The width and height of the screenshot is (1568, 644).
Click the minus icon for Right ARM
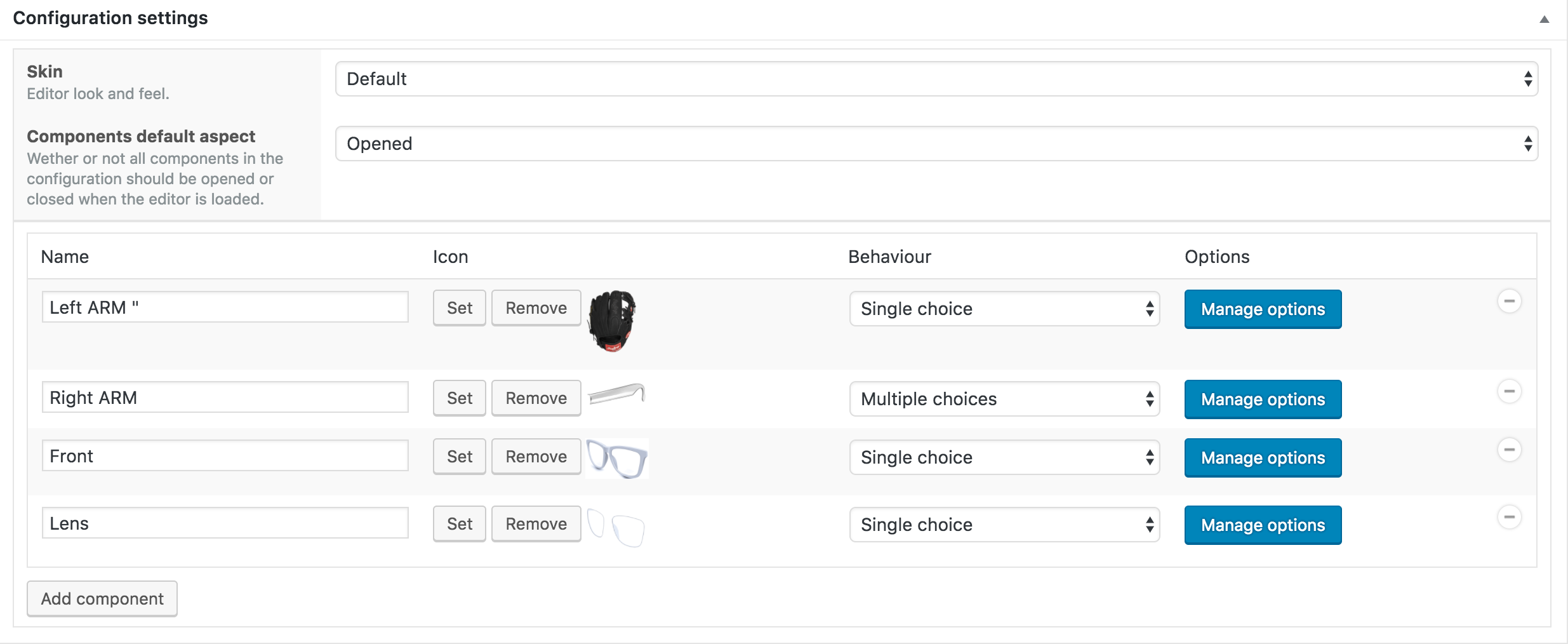click(x=1509, y=391)
